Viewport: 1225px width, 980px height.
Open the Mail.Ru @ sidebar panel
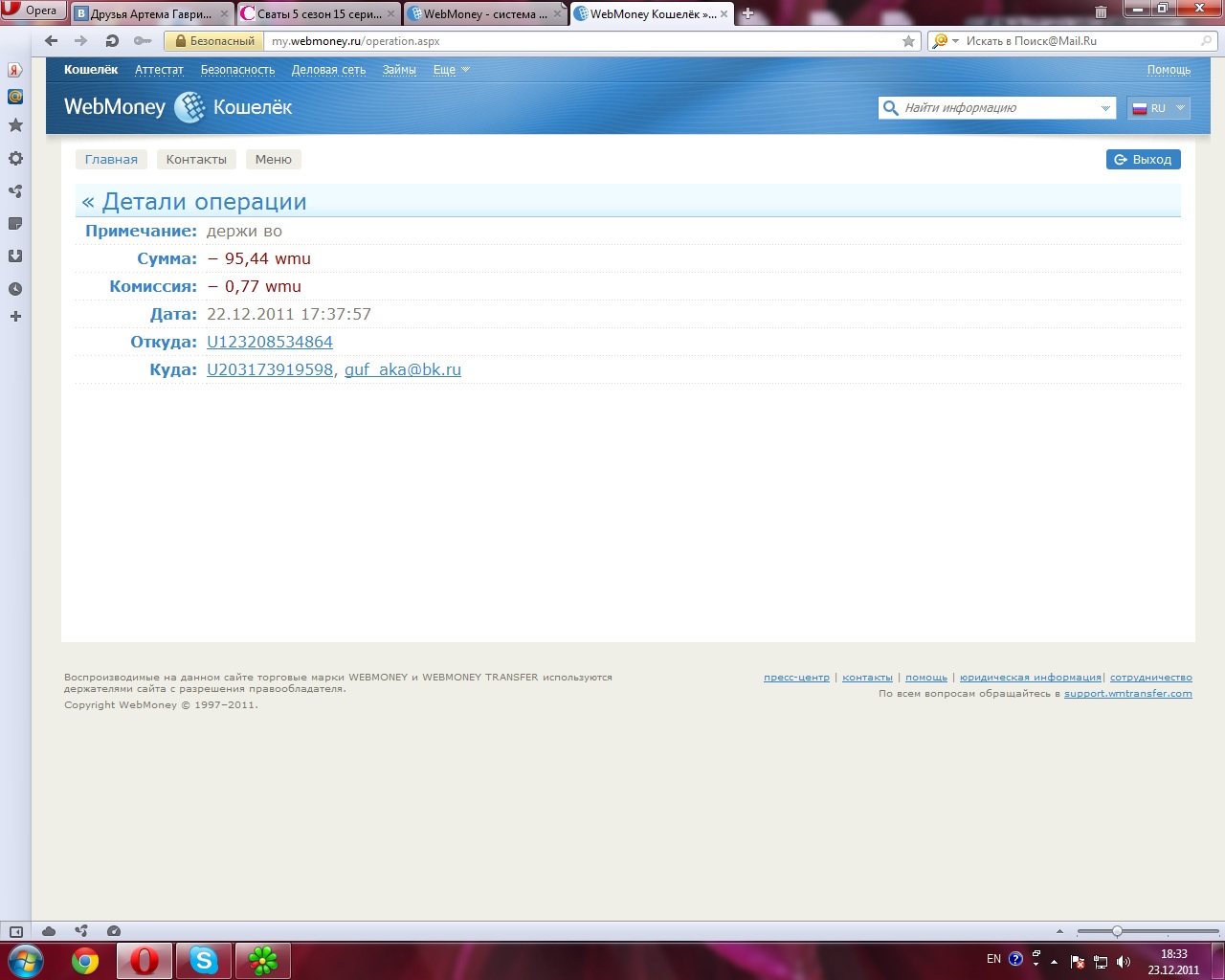[15, 97]
